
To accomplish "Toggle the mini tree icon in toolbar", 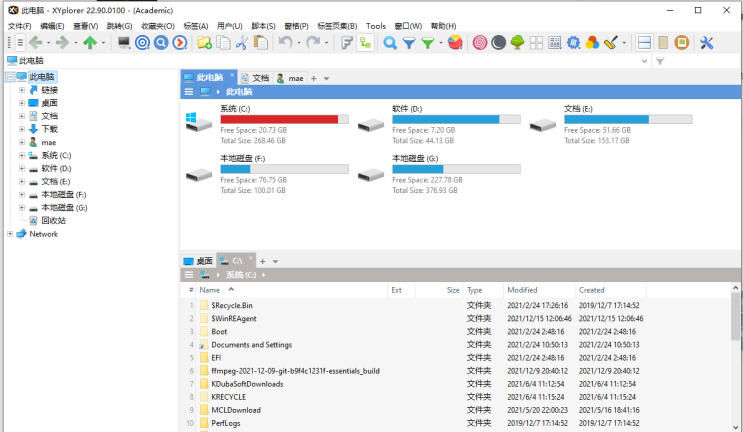I will pyautogui.click(x=365, y=43).
